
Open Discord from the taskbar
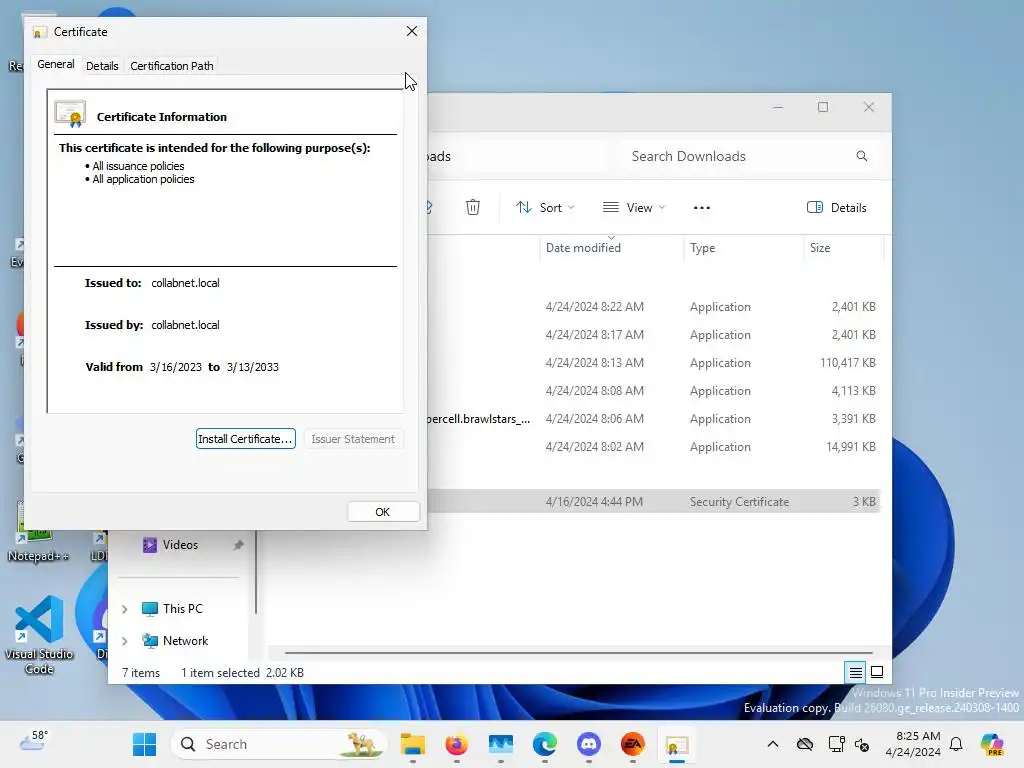click(588, 744)
